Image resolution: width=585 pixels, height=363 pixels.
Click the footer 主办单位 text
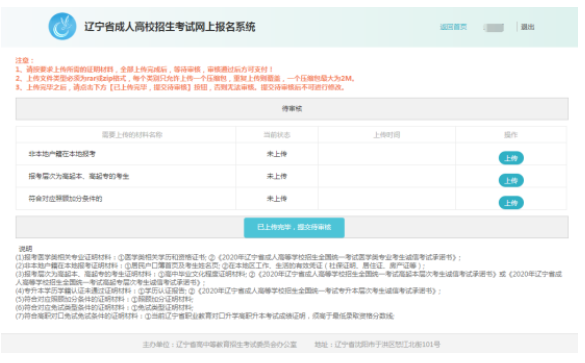tap(220, 344)
